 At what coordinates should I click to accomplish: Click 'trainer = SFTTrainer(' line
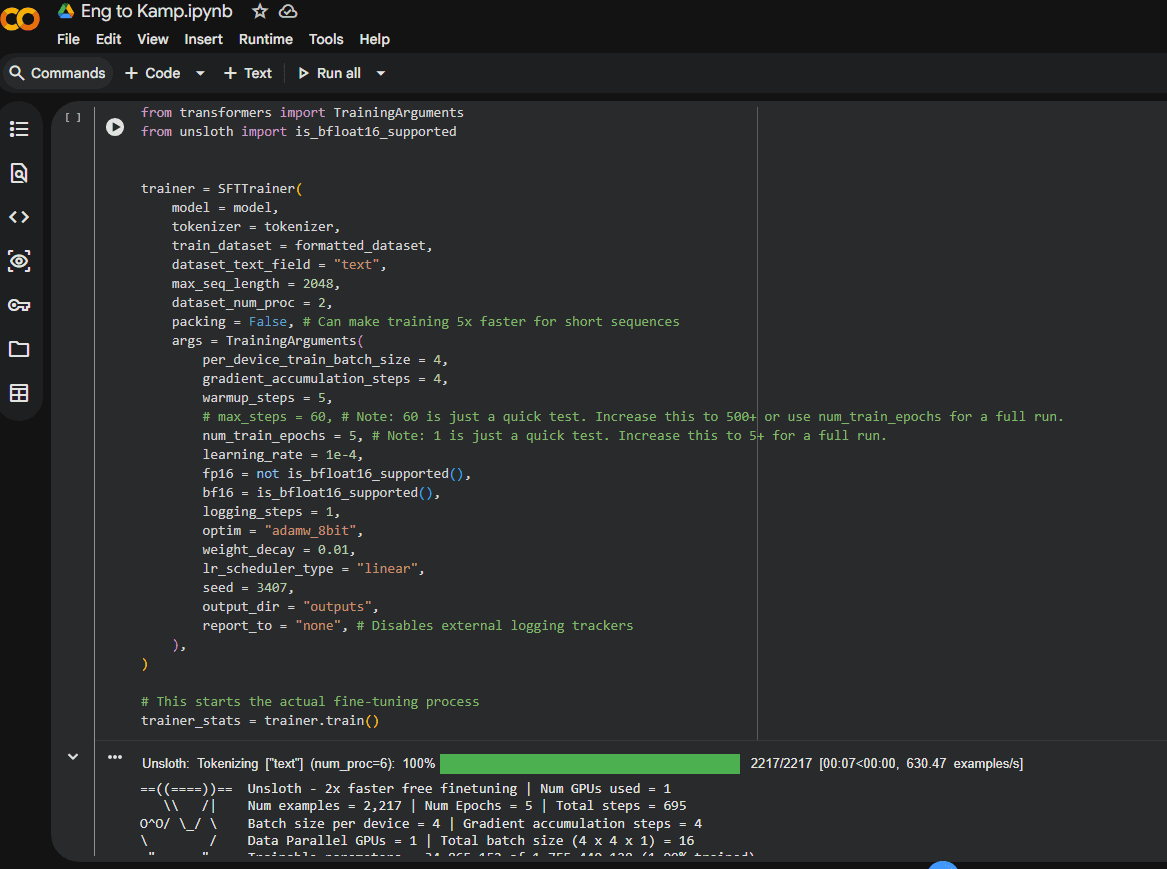tap(221, 189)
